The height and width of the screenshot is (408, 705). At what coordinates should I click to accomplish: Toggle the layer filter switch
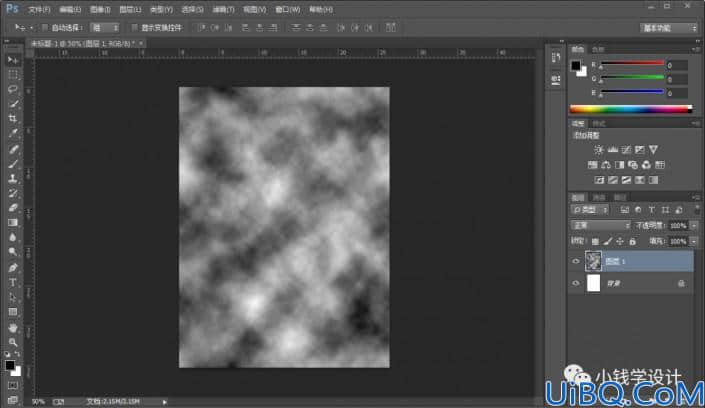tap(697, 210)
